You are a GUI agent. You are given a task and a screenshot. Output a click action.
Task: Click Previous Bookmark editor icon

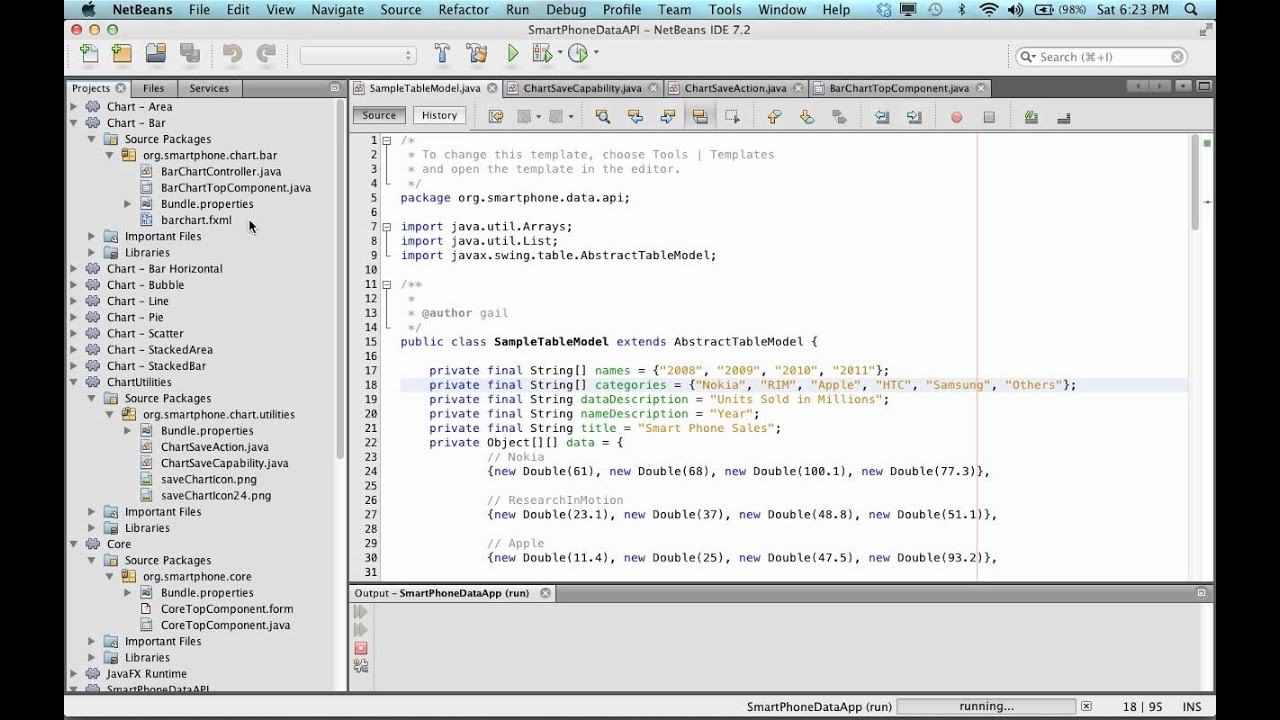[774, 117]
